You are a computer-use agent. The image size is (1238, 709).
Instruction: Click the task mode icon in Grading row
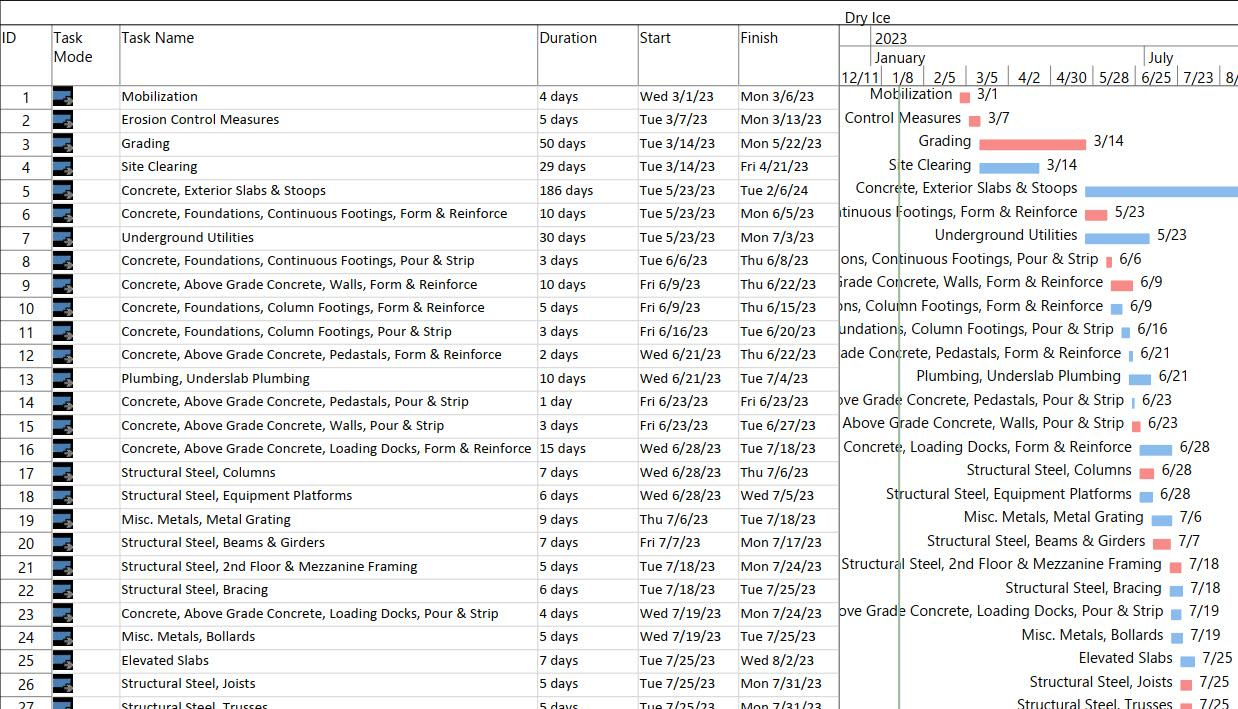[63, 144]
